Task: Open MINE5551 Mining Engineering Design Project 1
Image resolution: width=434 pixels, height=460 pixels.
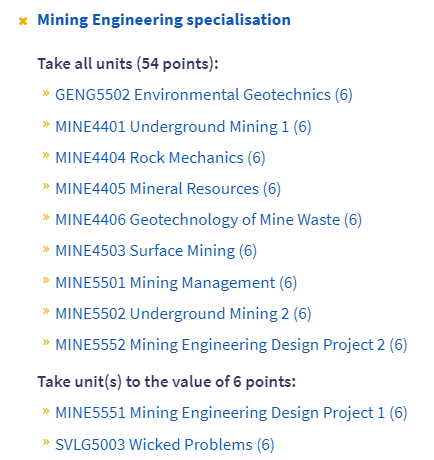Action: pos(231,413)
